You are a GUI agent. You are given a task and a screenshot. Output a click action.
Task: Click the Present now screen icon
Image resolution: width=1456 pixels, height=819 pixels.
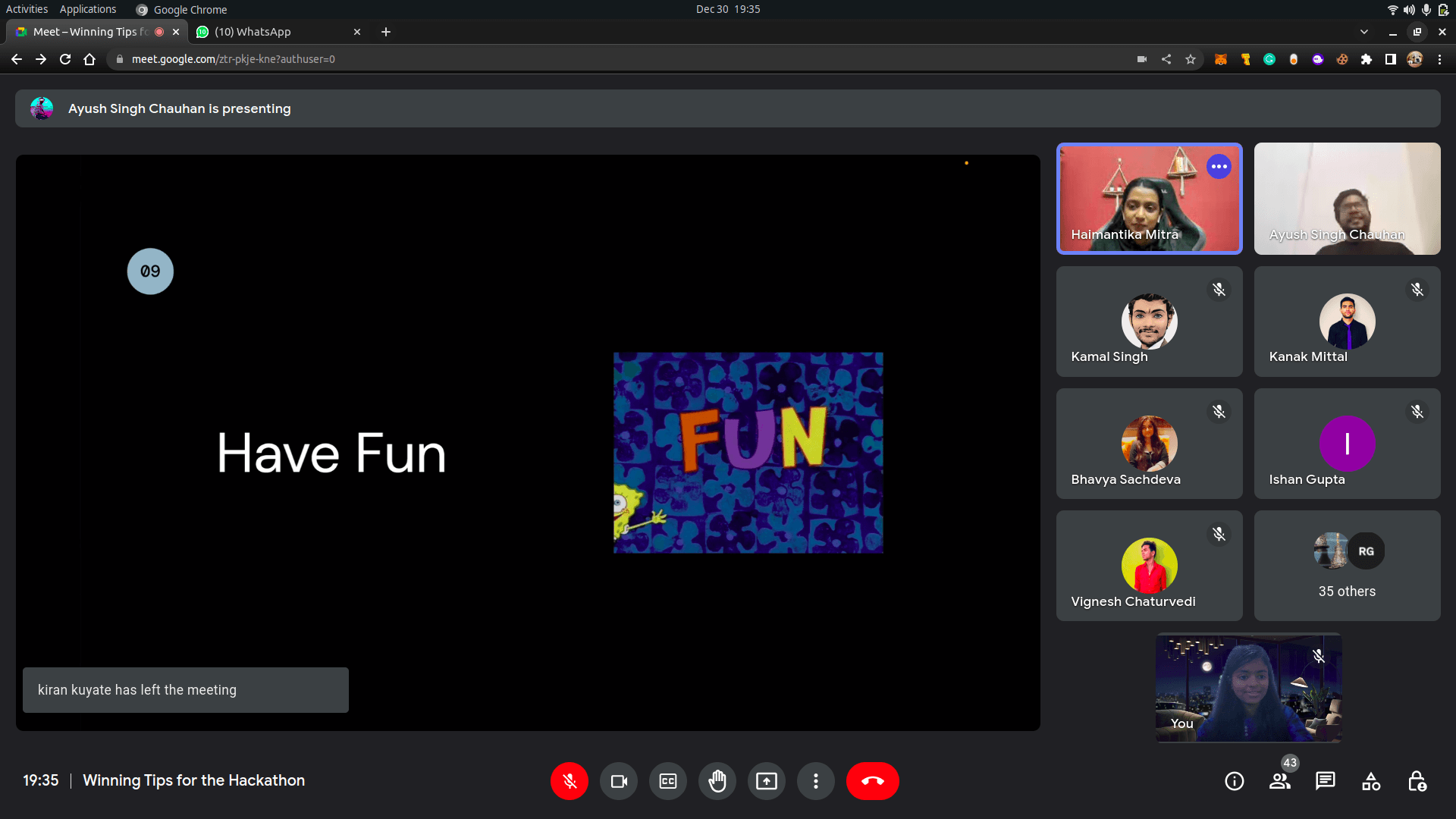coord(767,781)
